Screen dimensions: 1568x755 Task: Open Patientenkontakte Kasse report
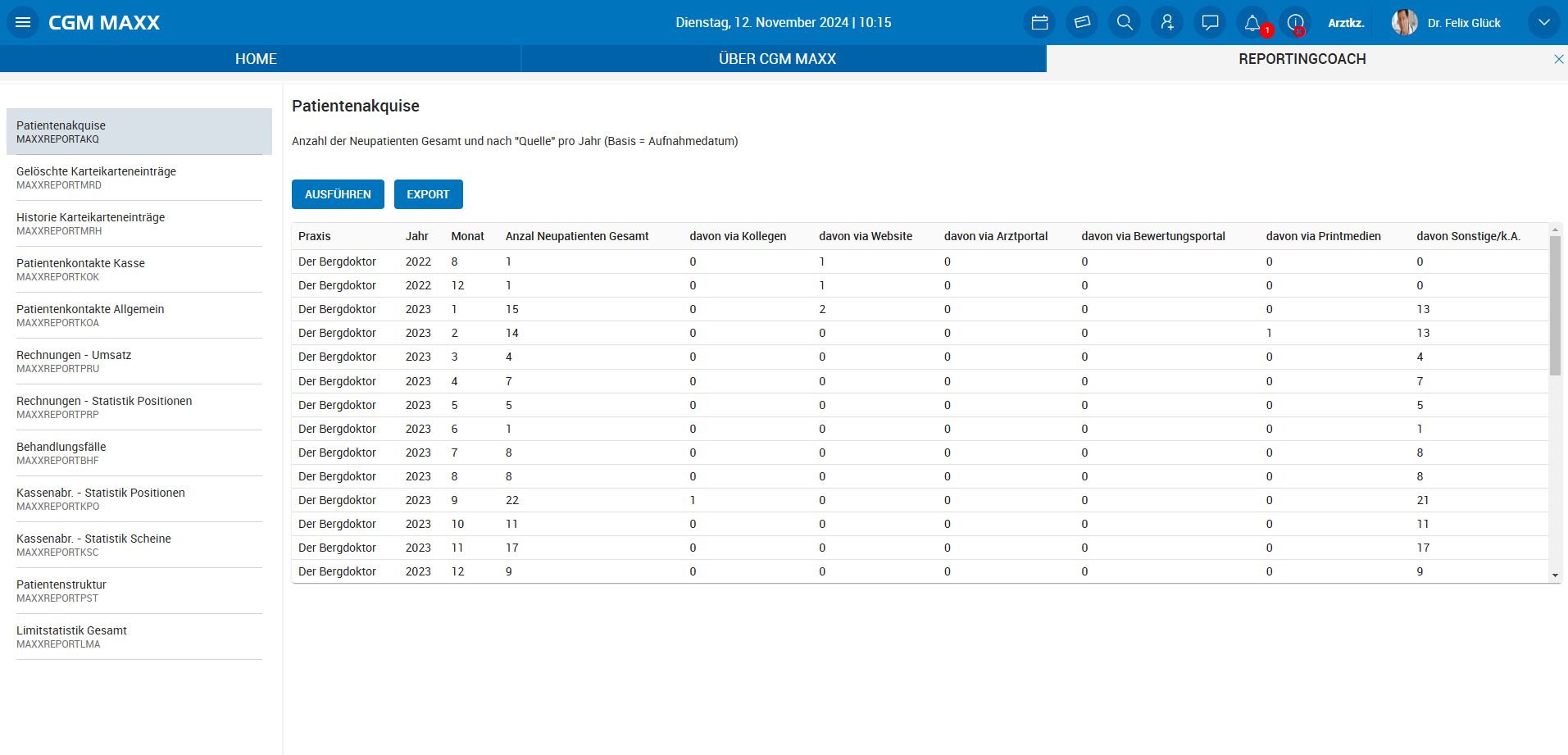point(139,269)
